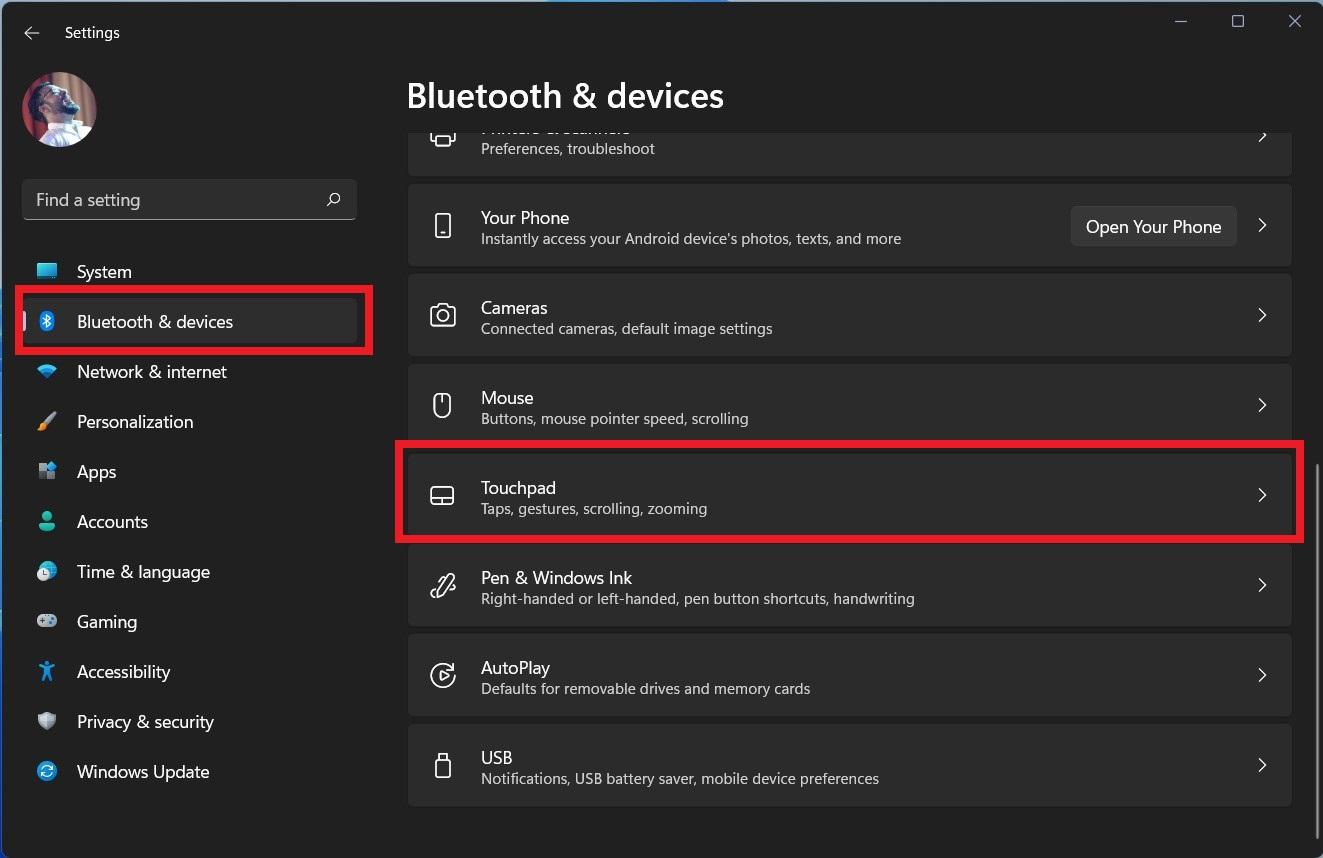Click the user profile picture

[59, 109]
